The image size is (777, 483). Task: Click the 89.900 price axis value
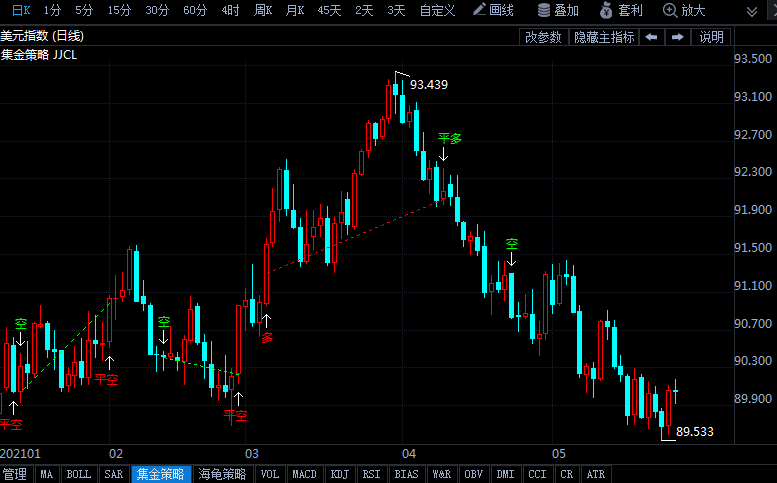753,398
